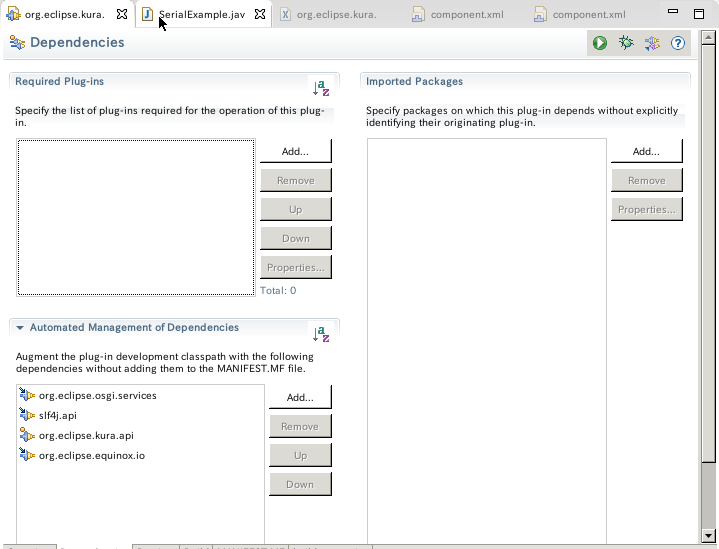Click Down in Automated Management of Dependencies
The width and height of the screenshot is (719, 549).
(300, 484)
